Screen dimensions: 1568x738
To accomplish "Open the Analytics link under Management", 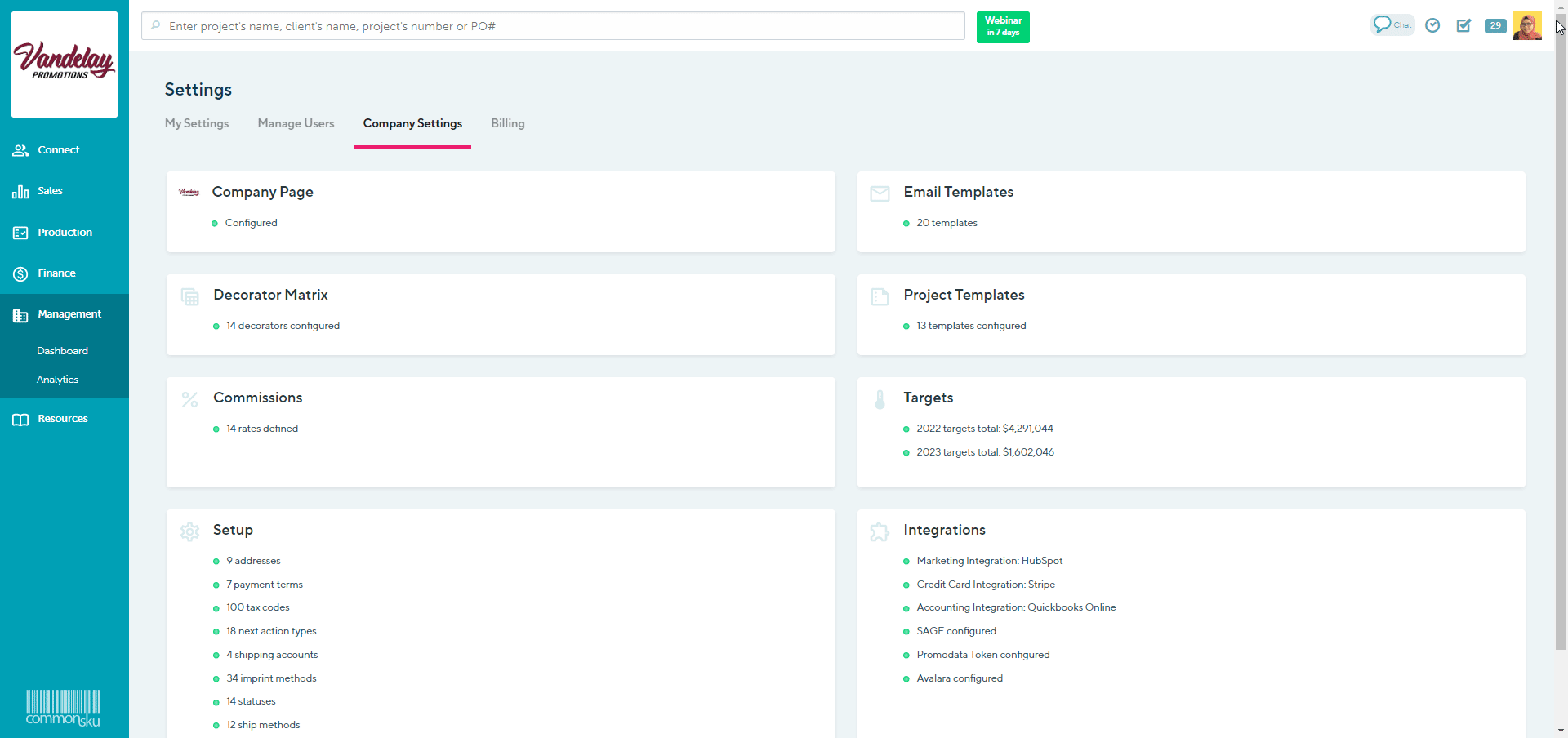I will (57, 380).
